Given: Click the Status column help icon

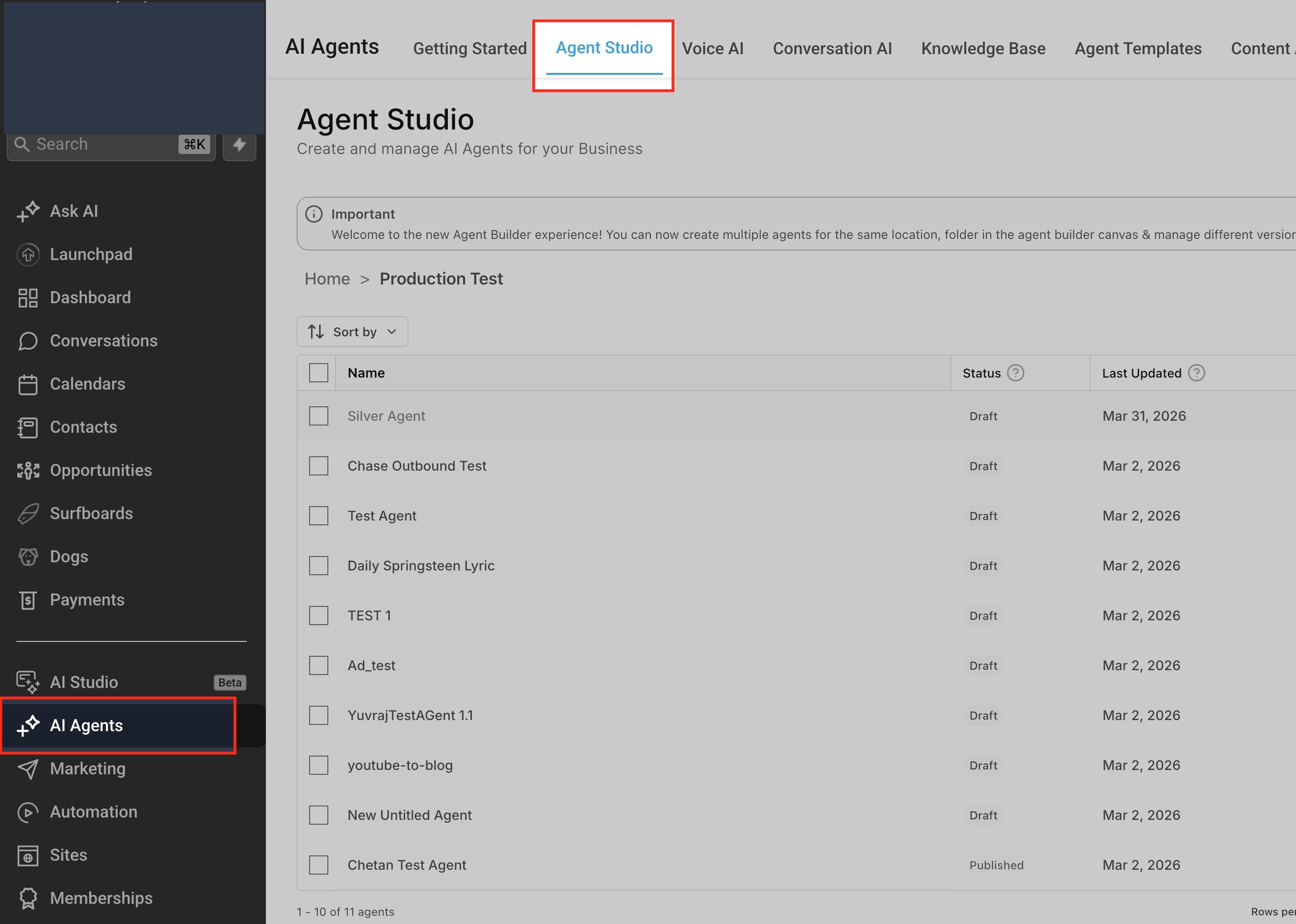Looking at the screenshot, I should click(x=1015, y=373).
